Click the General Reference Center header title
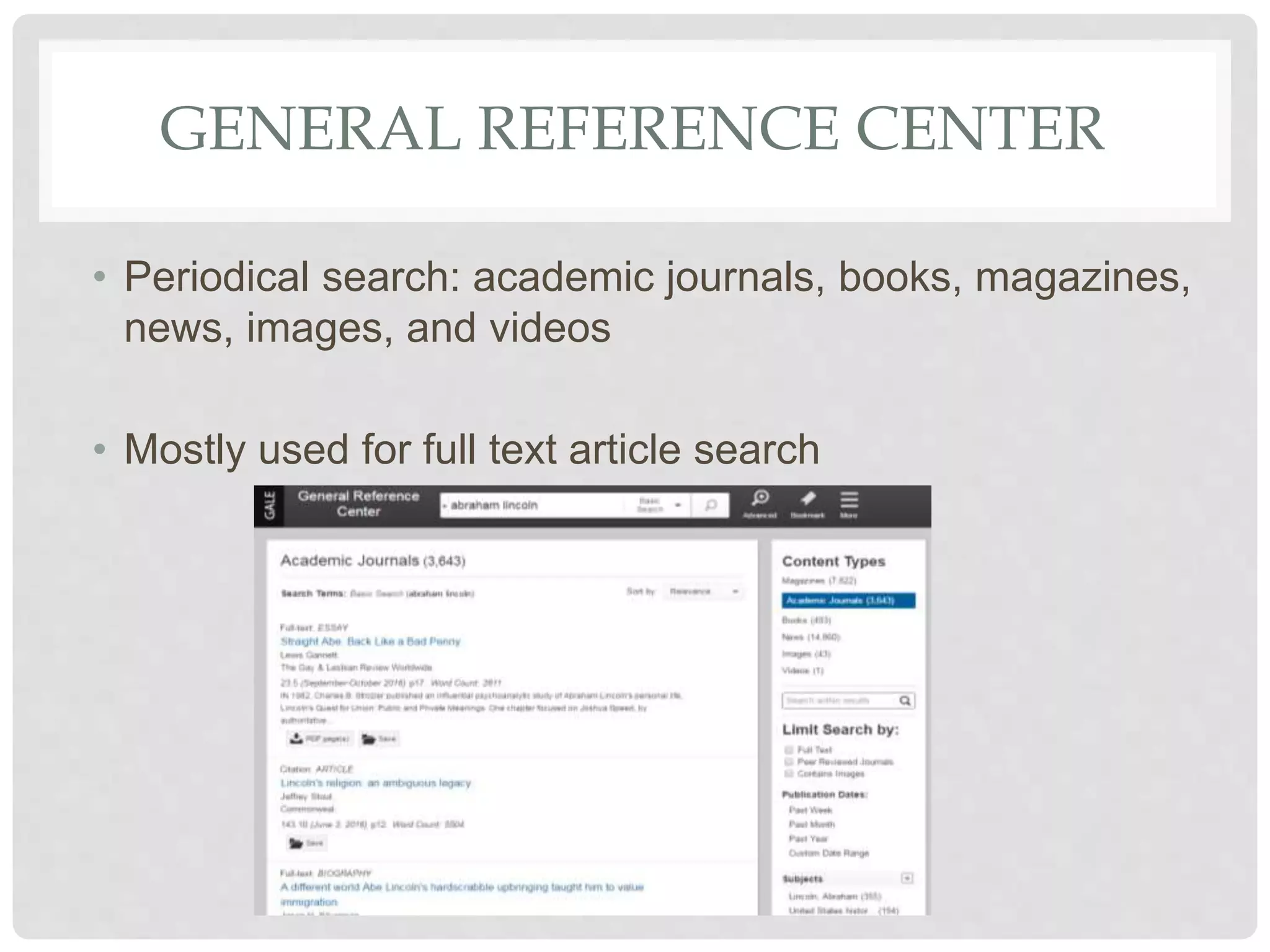This screenshot has width=1270, height=952. [358, 504]
